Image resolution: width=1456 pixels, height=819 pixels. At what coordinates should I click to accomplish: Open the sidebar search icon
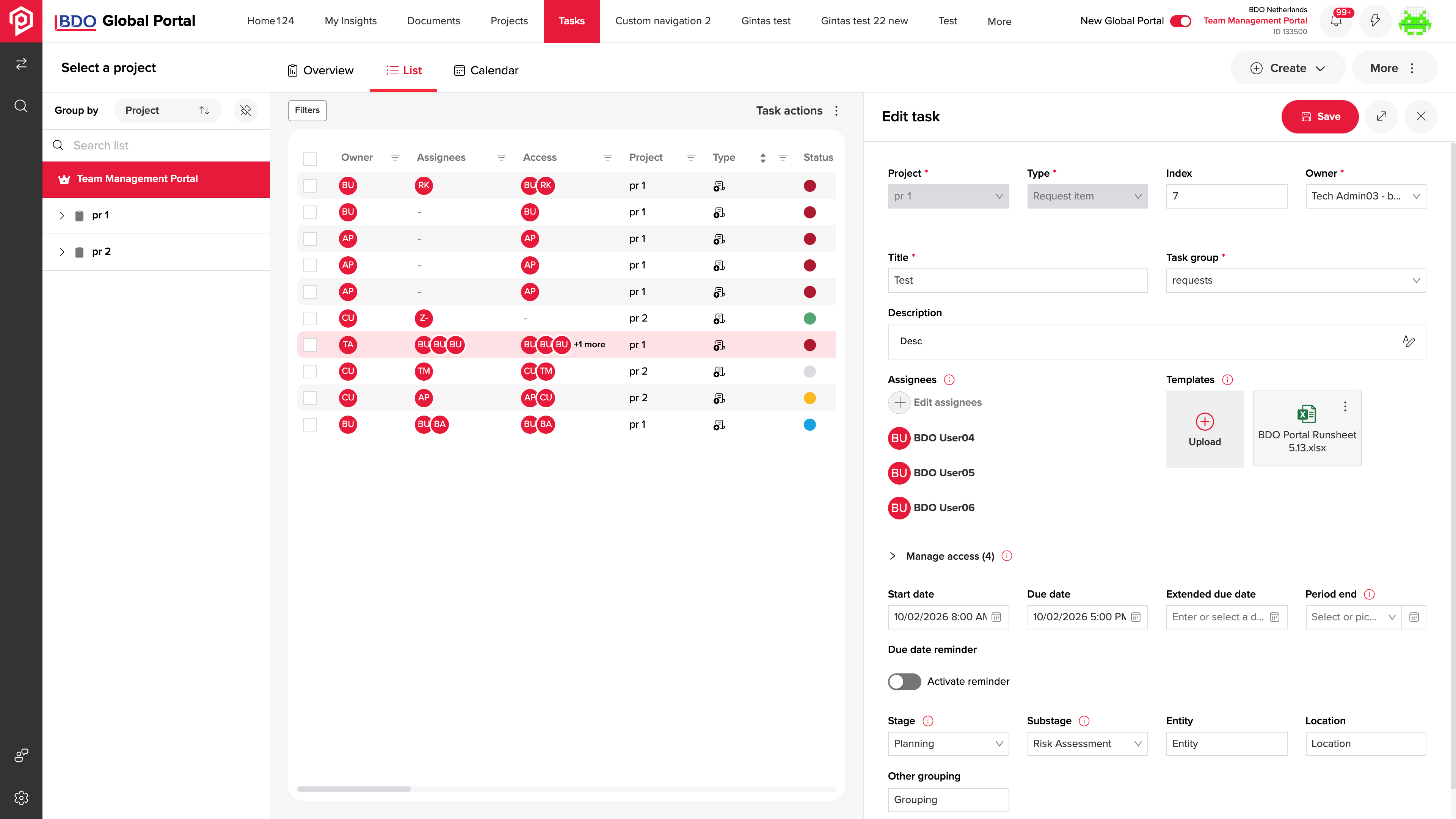[21, 106]
